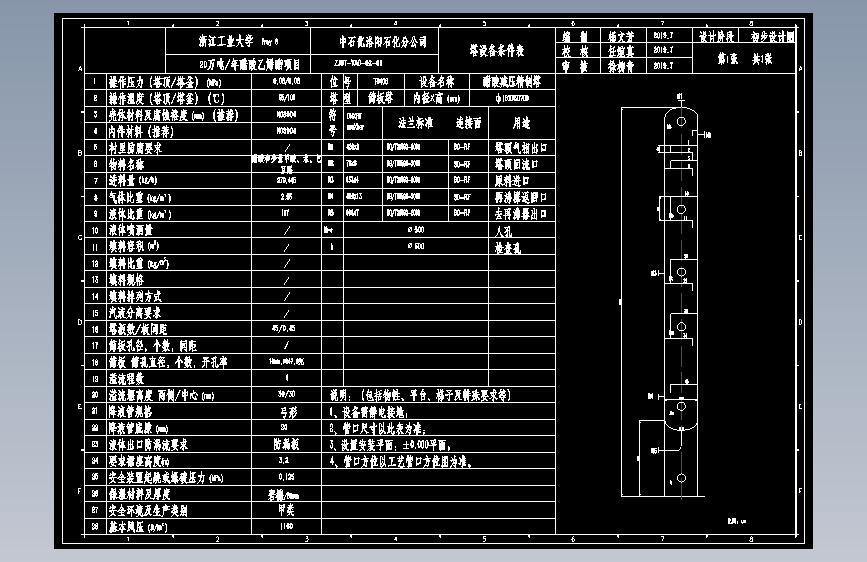Click the 塔设备条件表 title cell
Viewport: 867px width, 562px height.
coord(497,50)
